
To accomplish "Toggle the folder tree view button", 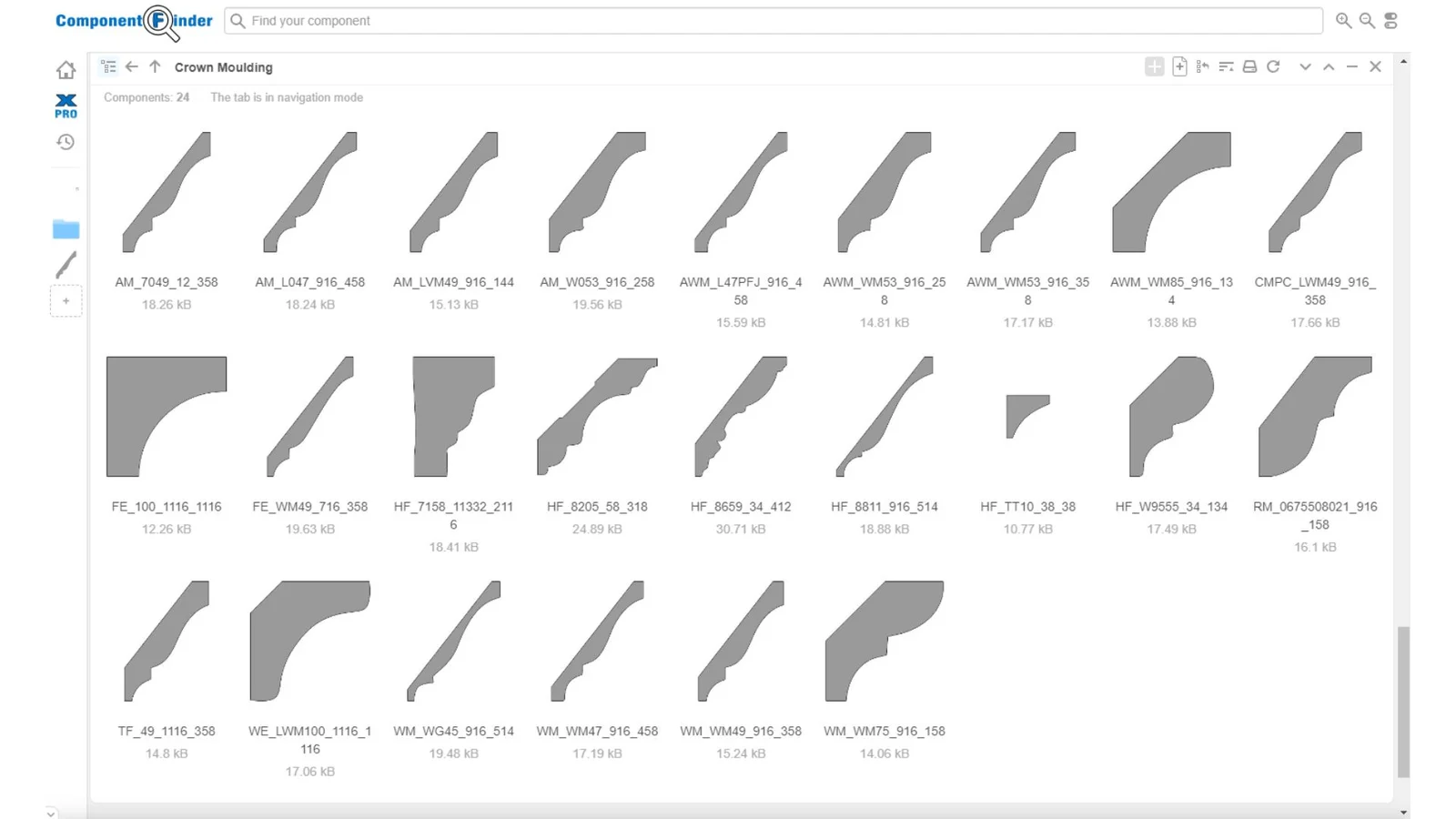I will click(x=108, y=66).
